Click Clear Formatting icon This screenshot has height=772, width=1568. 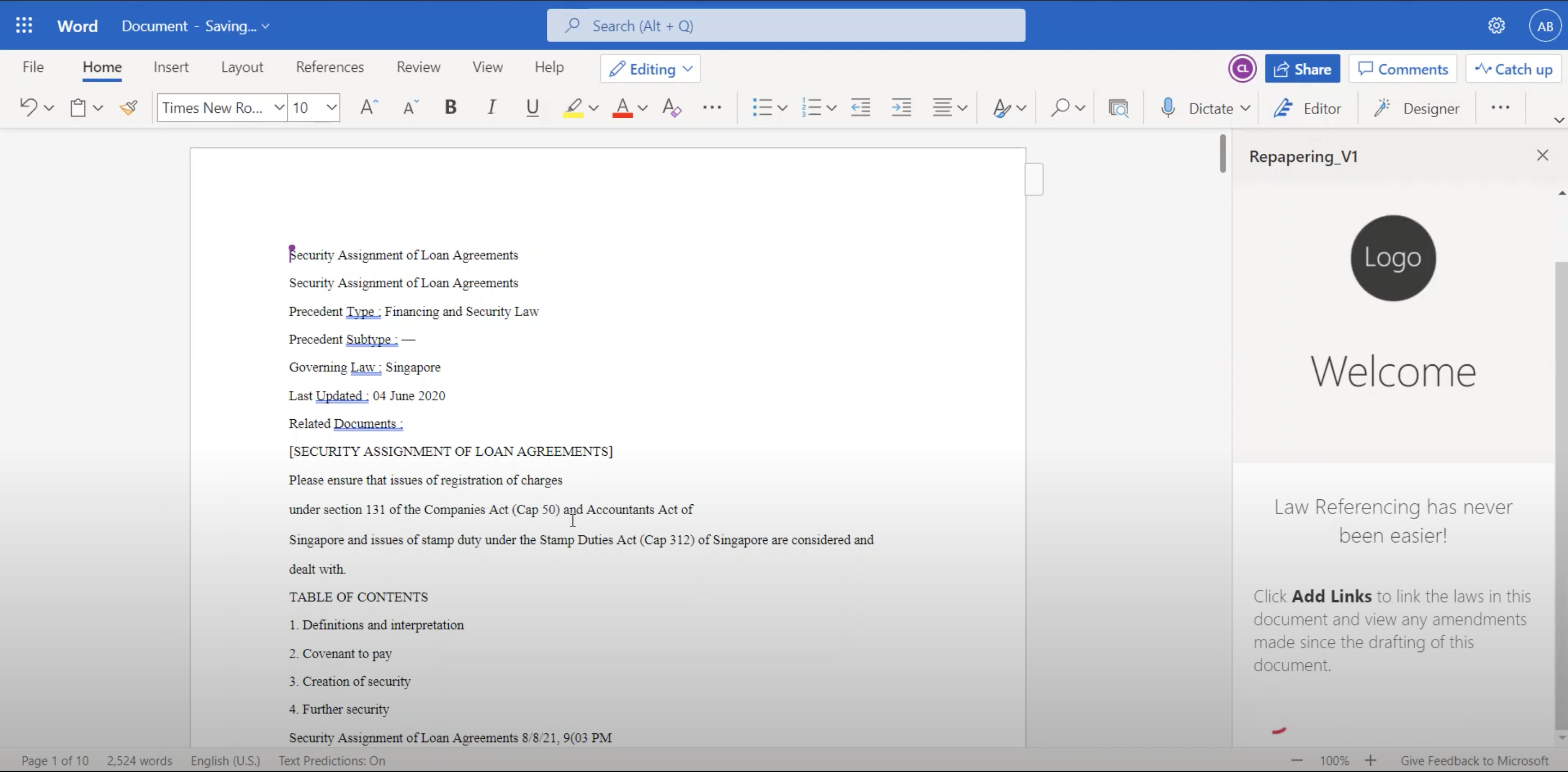pos(671,108)
